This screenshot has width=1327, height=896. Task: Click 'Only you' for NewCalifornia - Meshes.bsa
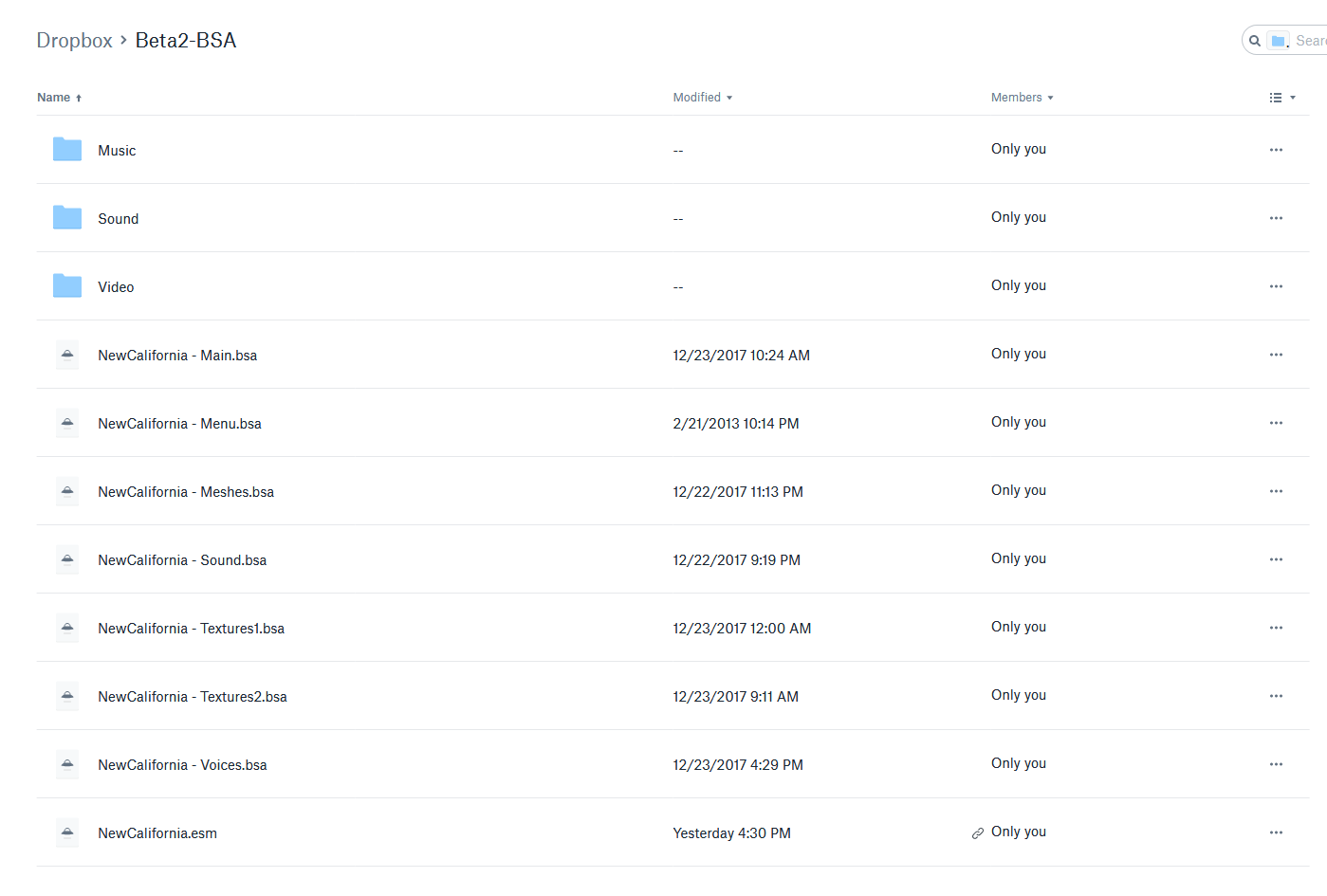pos(1019,490)
